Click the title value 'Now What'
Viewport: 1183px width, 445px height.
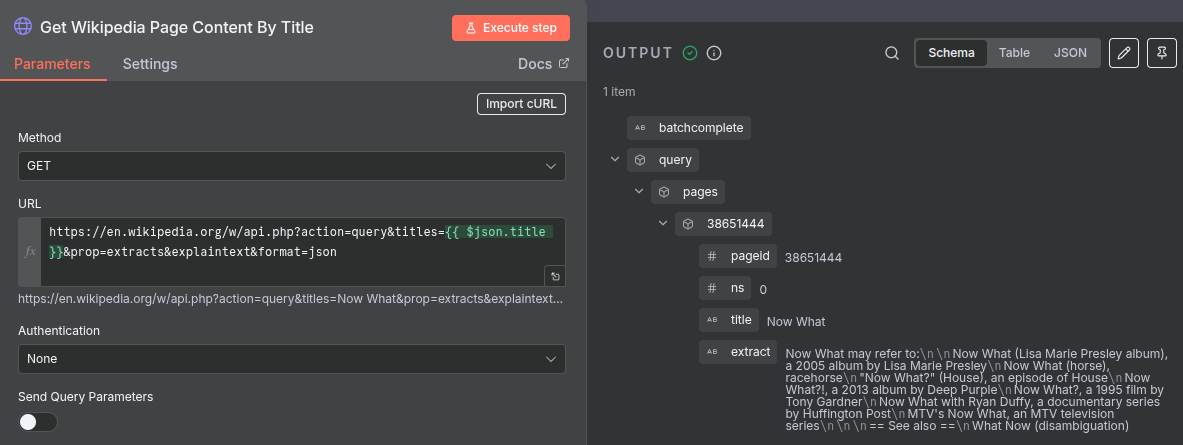(796, 321)
